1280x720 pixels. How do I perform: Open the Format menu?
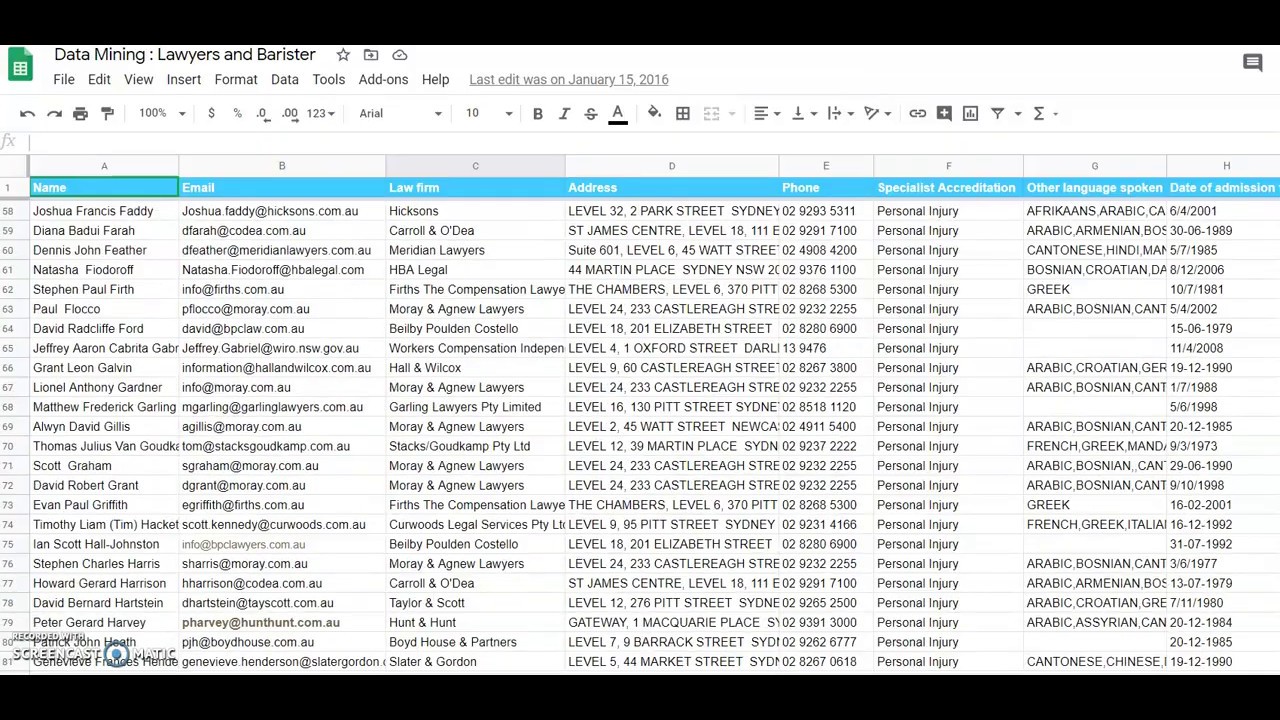coord(236,80)
